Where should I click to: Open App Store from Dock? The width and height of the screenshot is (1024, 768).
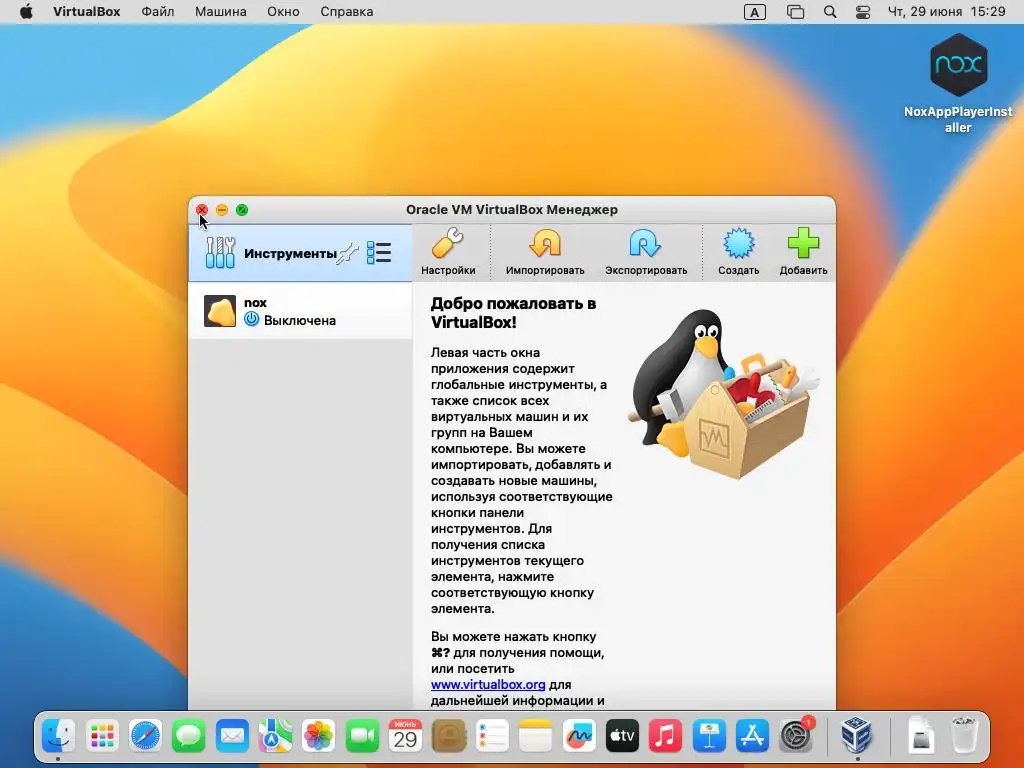pos(752,737)
